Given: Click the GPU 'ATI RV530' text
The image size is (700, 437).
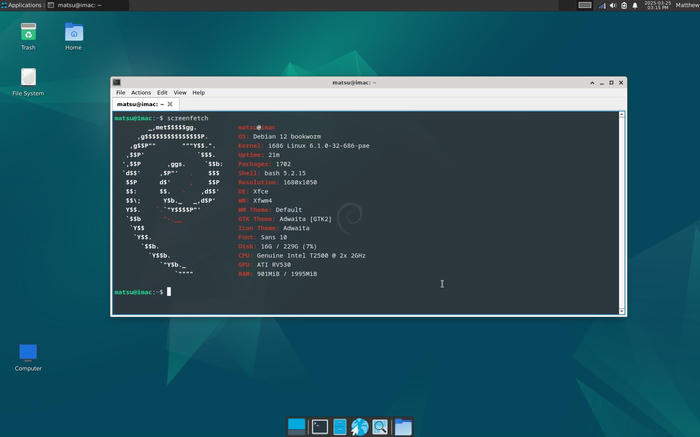Looking at the screenshot, I should tap(274, 265).
